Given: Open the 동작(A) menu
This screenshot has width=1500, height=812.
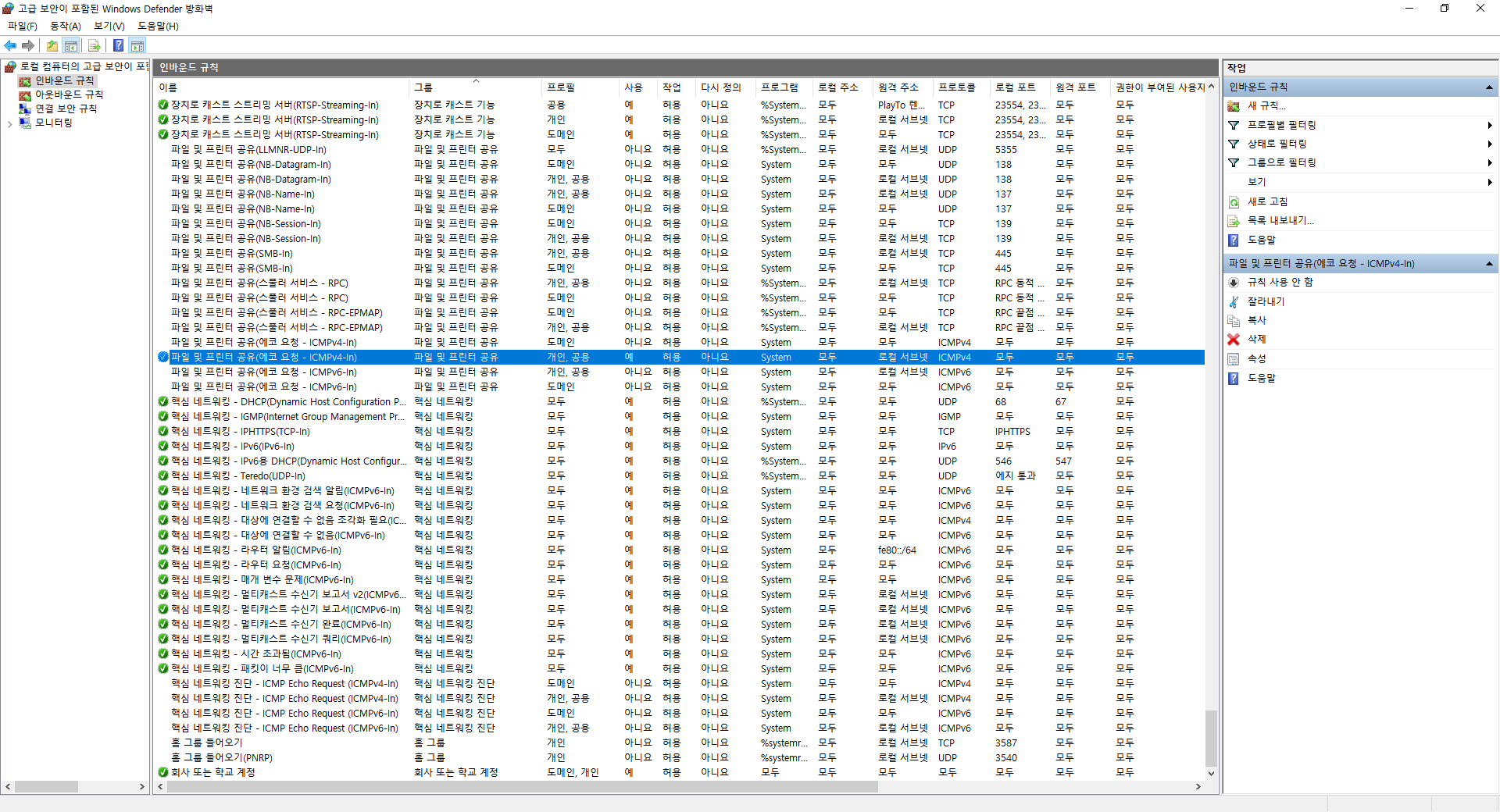Looking at the screenshot, I should 66,26.
